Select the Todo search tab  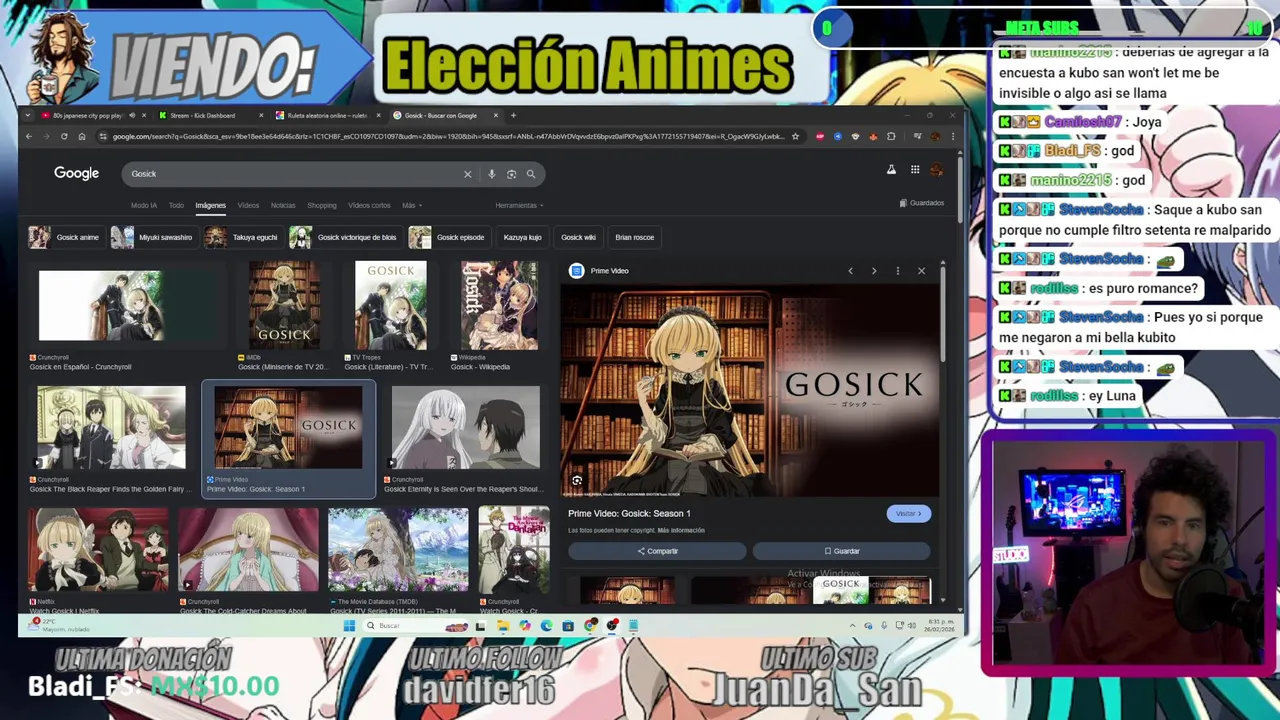click(x=176, y=205)
